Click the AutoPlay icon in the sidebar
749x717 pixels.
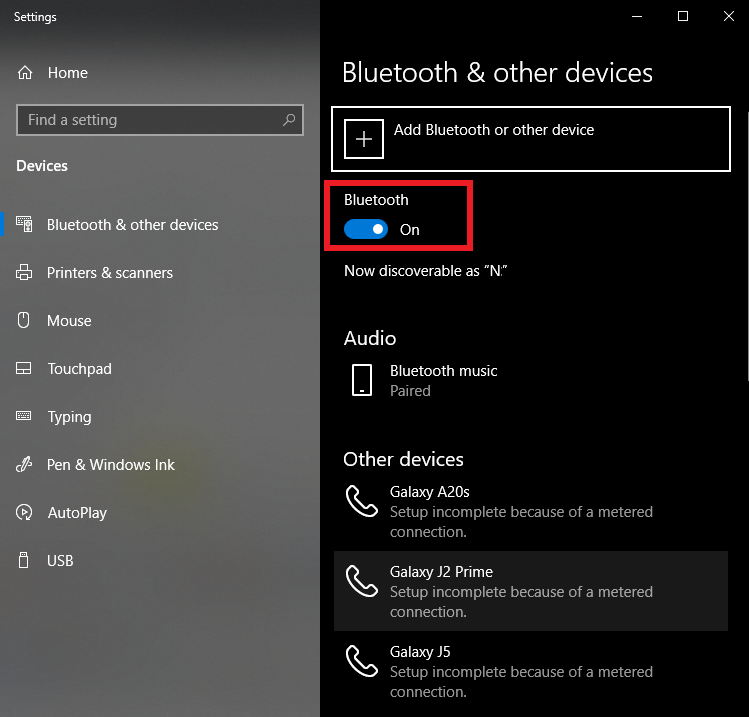coord(24,512)
